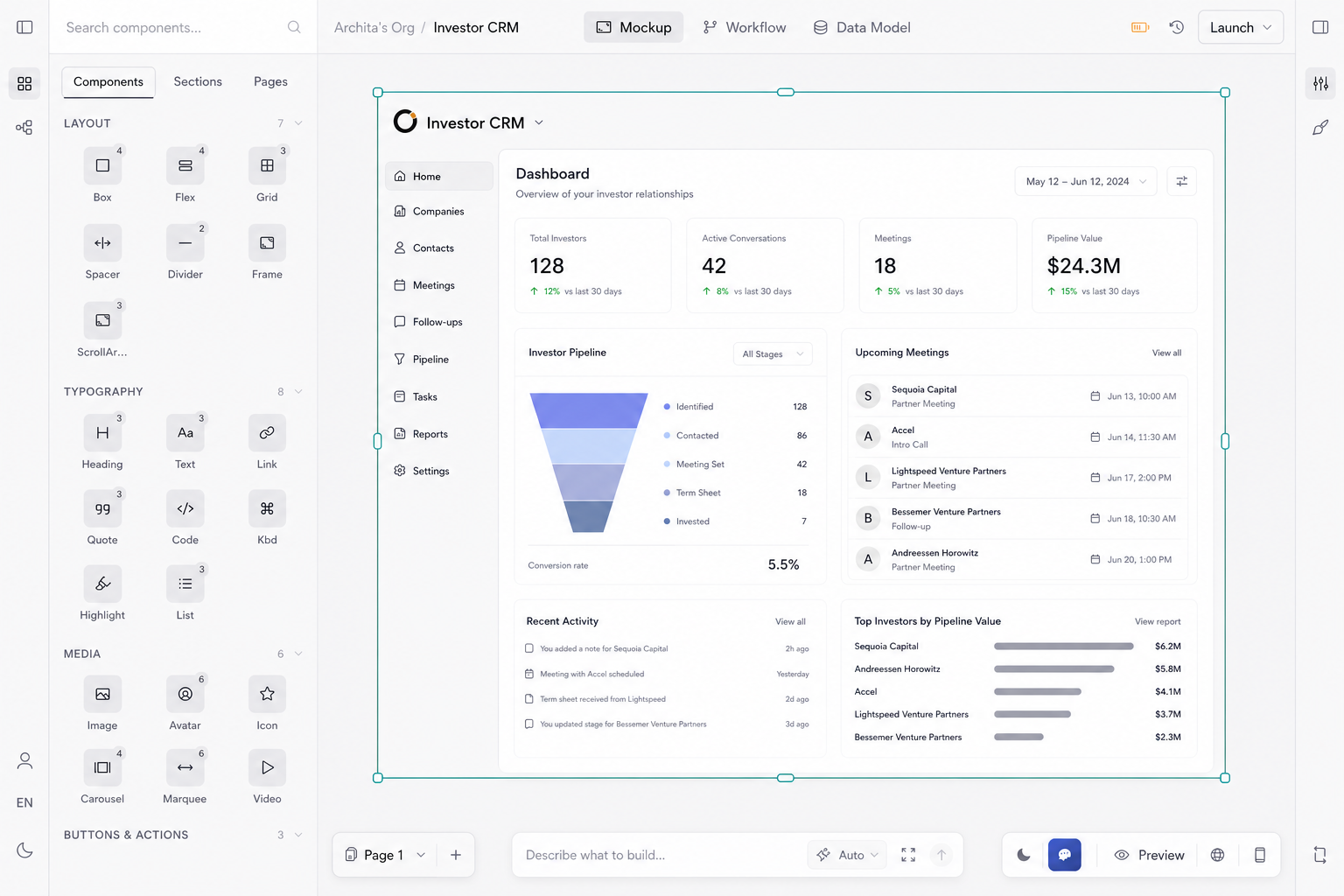Open the Auto model dropdown
Viewport: 1344px width, 896px height.
(x=847, y=855)
